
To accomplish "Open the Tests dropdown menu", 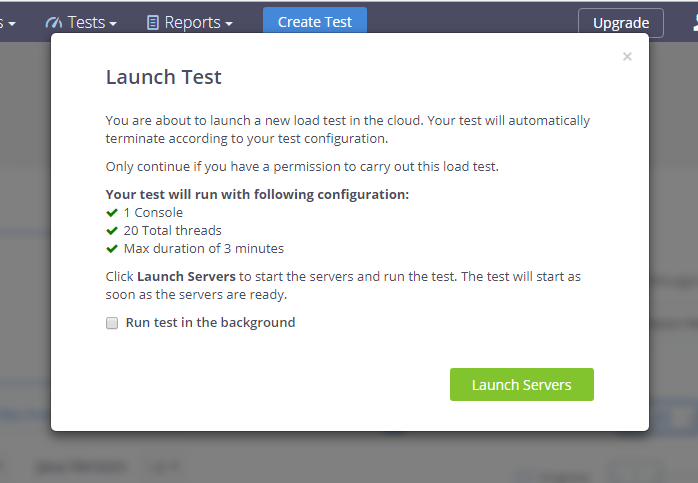I will [81, 22].
